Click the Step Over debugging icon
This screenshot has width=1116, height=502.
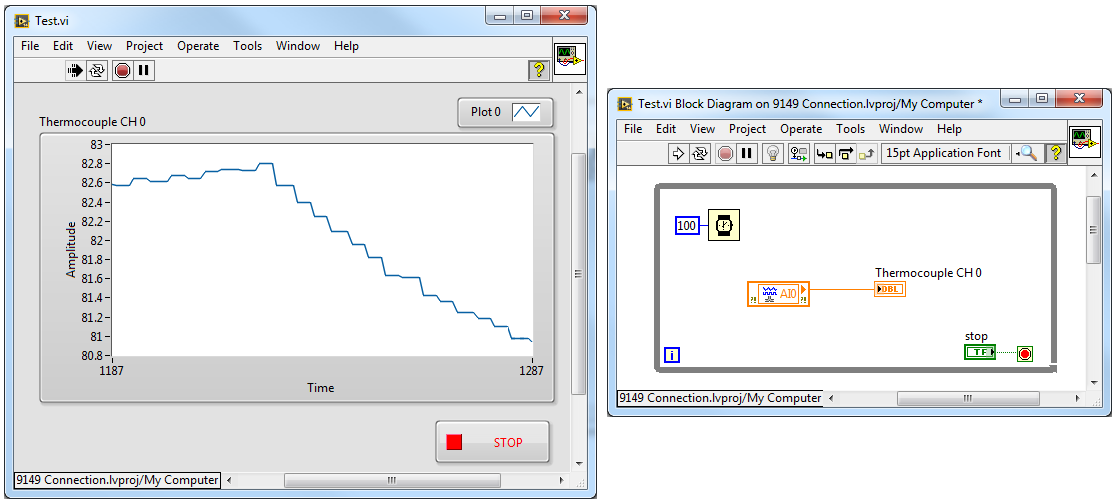pyautogui.click(x=846, y=153)
